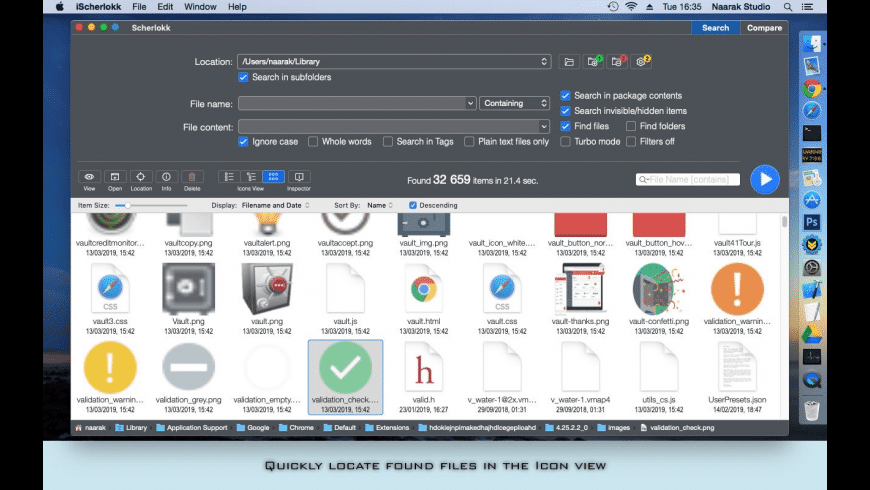Click the Library folder in path bar

pyautogui.click(x=131, y=428)
